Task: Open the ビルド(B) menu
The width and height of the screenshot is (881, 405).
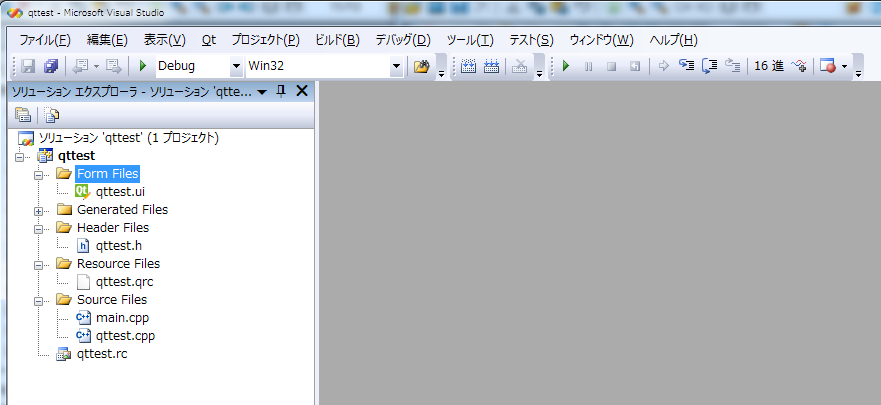Action: click(x=337, y=40)
